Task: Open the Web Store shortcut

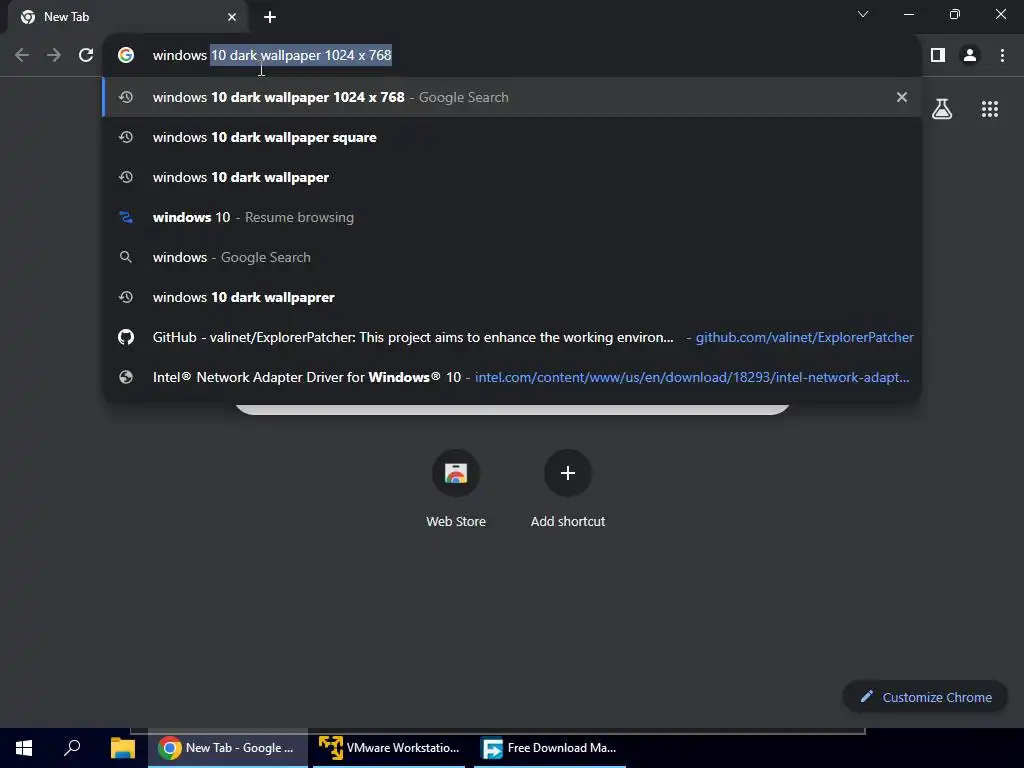Action: pos(456,488)
